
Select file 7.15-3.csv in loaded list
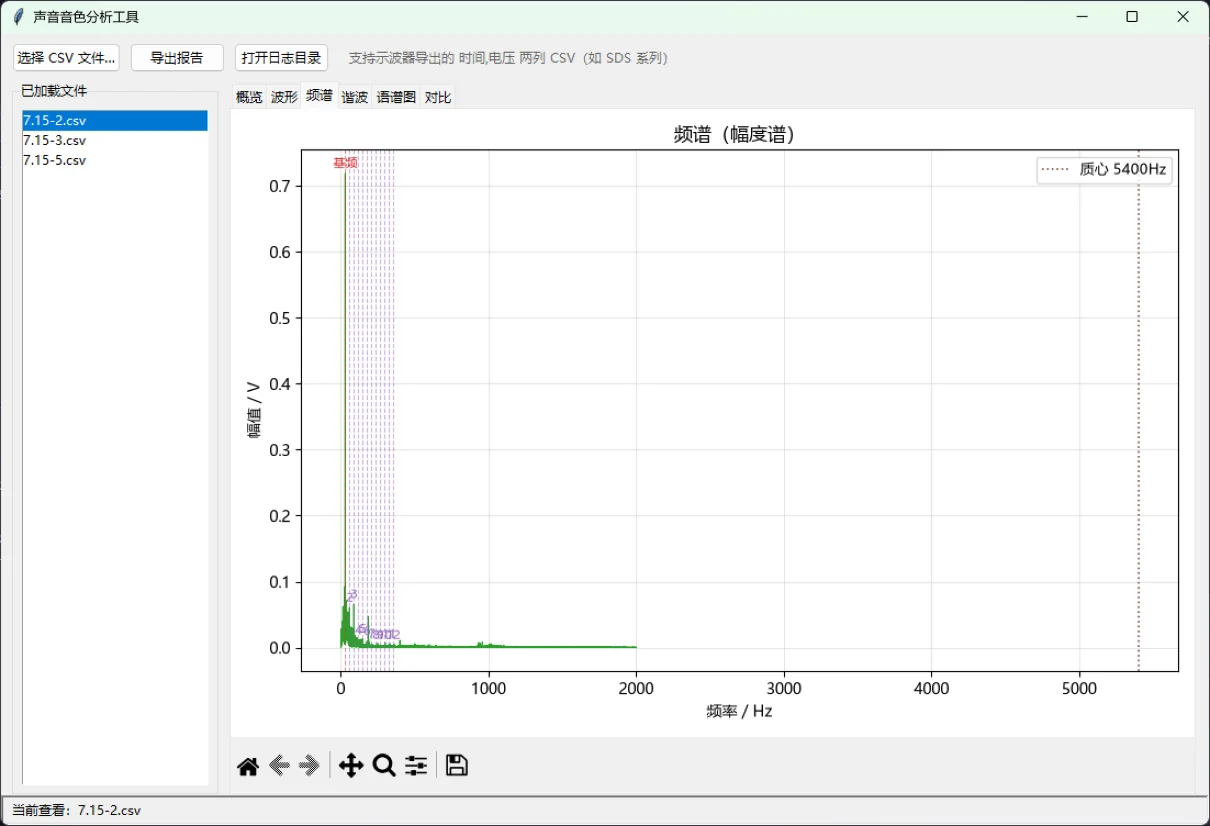pos(115,140)
